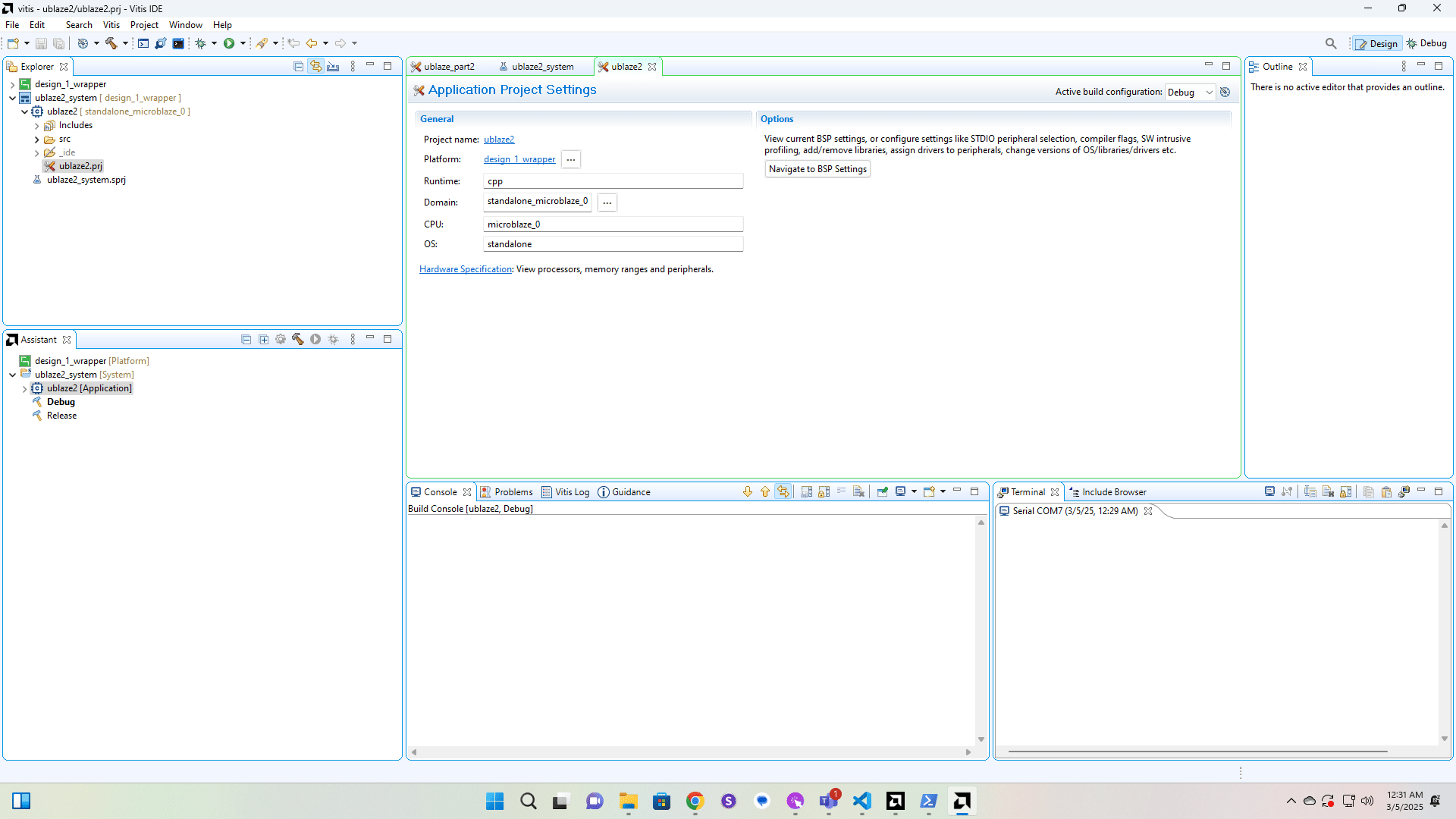Click the Vitis IDE search magnifier icon

coord(1330,43)
